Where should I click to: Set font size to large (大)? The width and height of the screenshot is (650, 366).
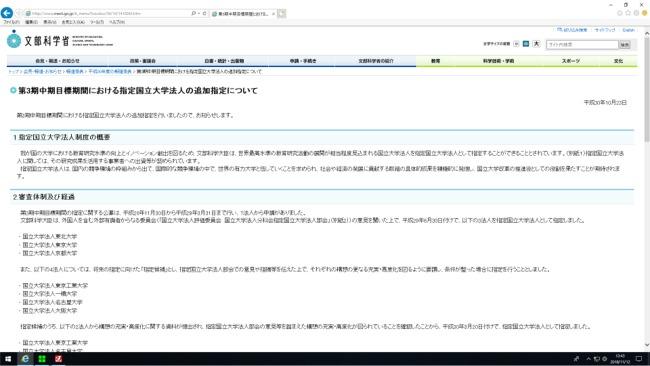[x=536, y=44]
